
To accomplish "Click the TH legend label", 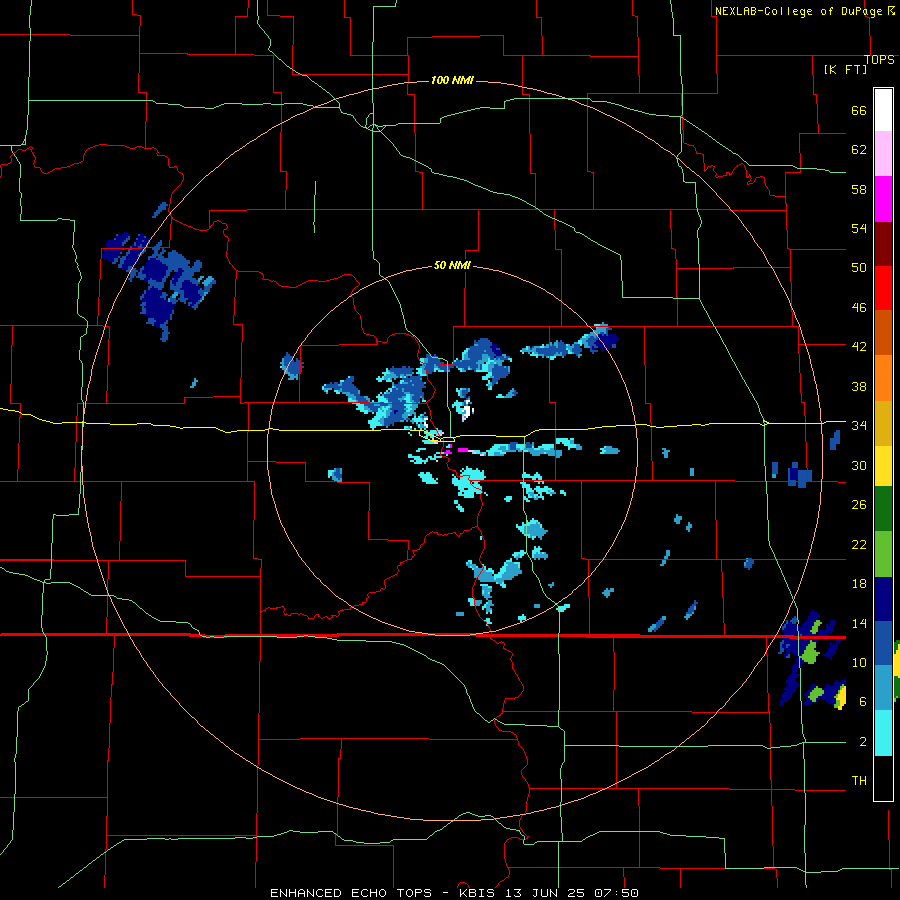I will point(859,781).
